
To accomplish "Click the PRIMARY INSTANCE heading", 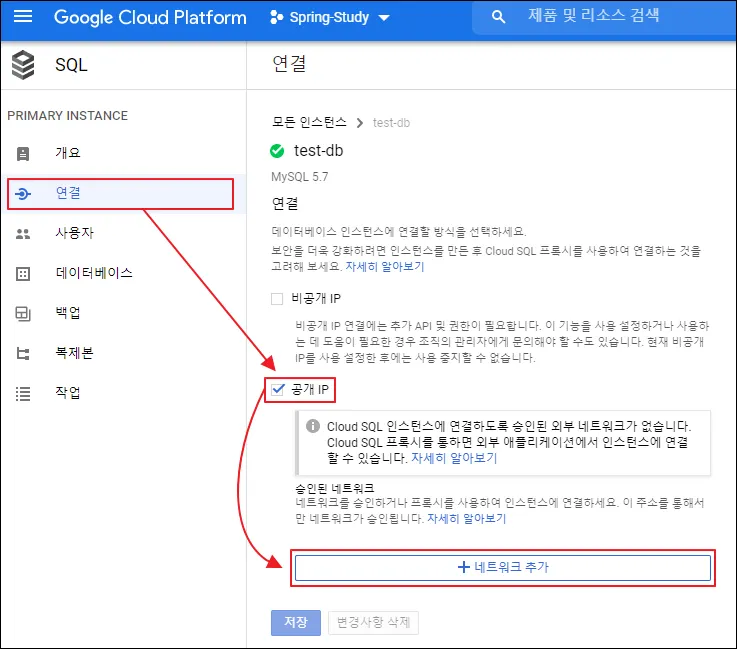I will pyautogui.click(x=68, y=116).
